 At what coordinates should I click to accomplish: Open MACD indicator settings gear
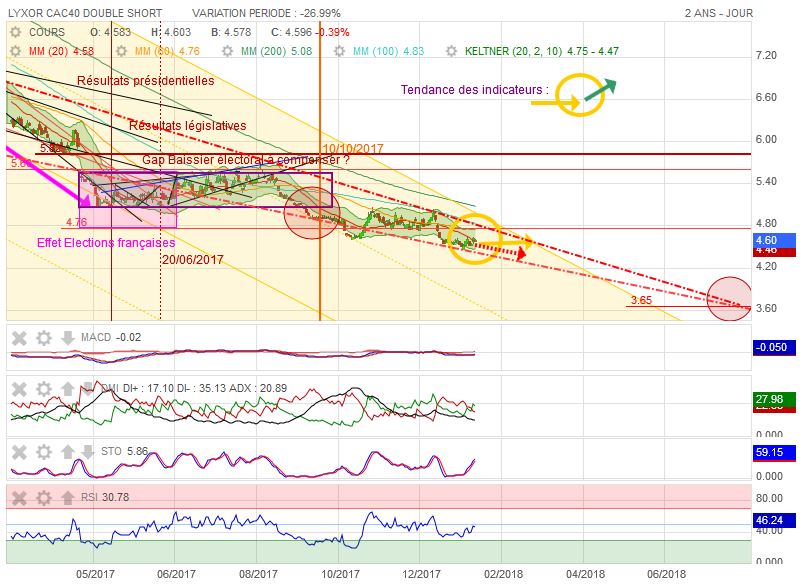point(44,338)
